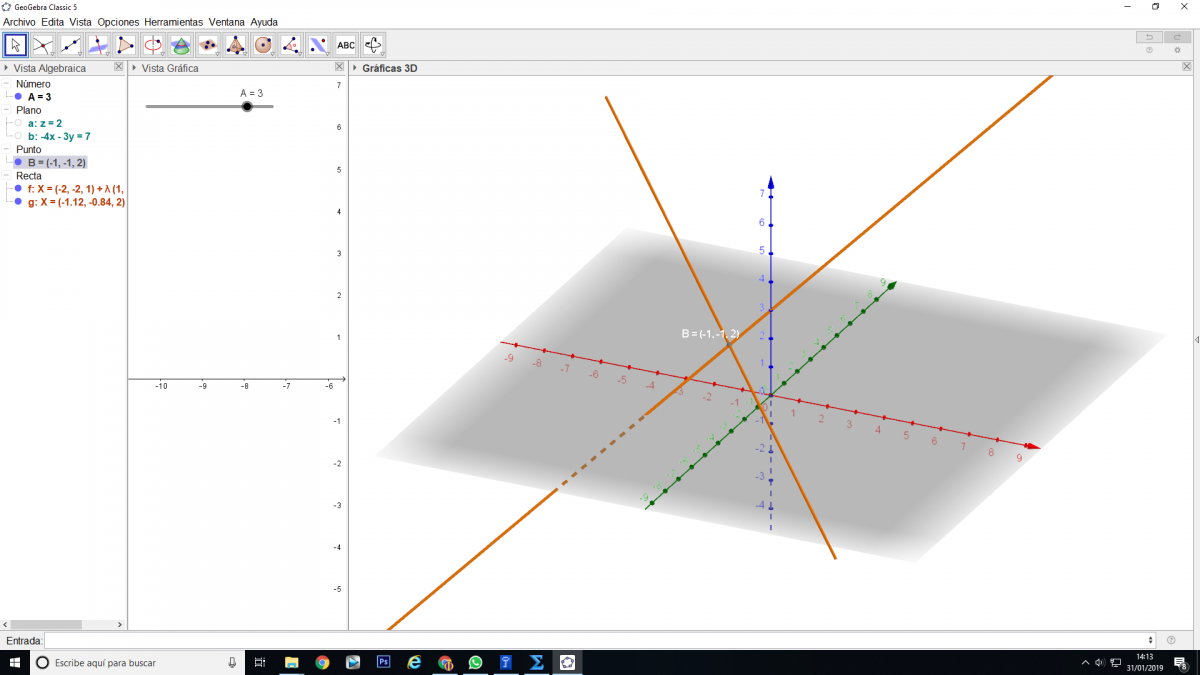The width and height of the screenshot is (1200, 675).
Task: Collapse the Recta group in Vista Algebraica
Action: coord(7,175)
